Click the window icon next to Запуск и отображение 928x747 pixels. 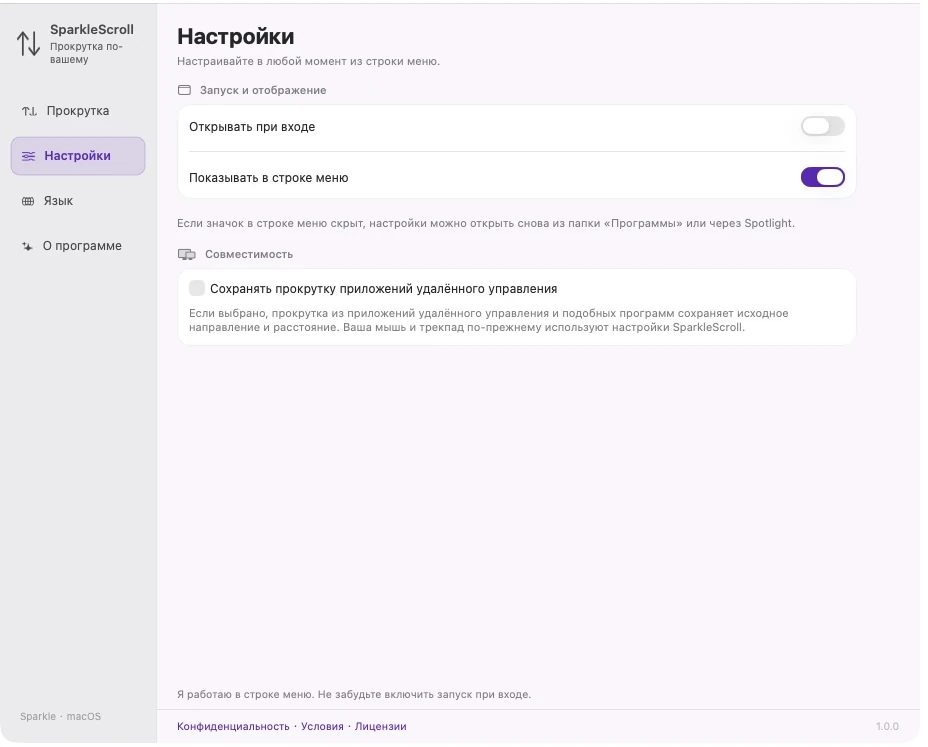coord(185,91)
